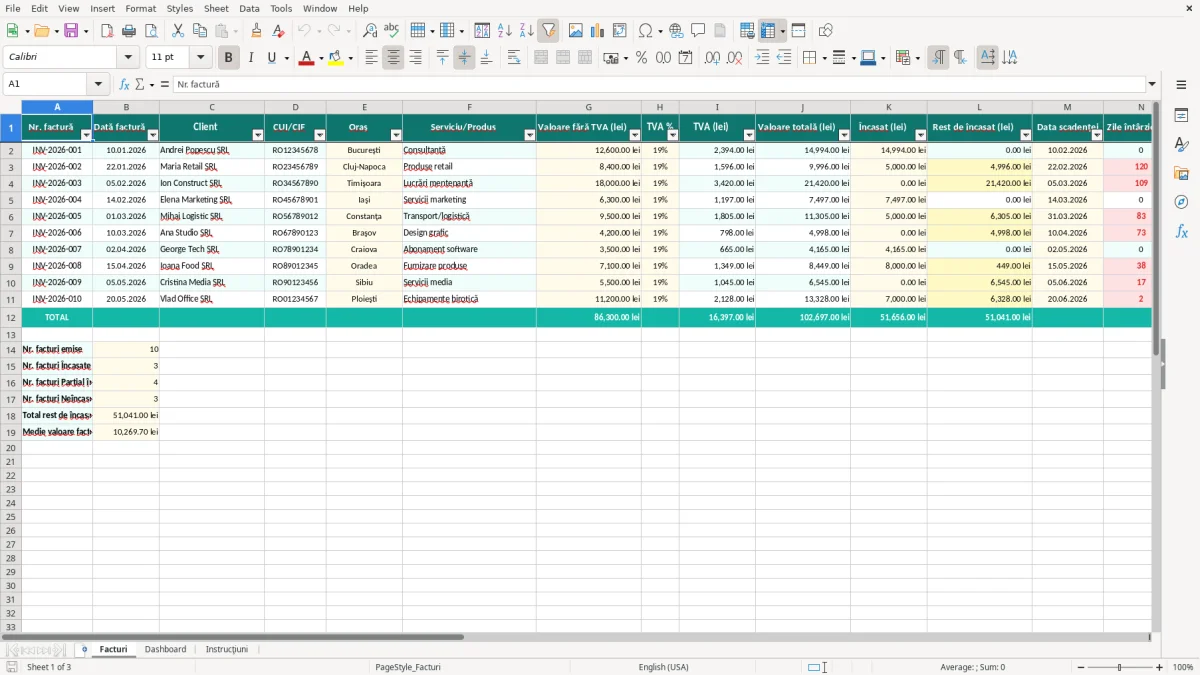This screenshot has width=1200, height=675.
Task: Open the Data menu
Action: (249, 8)
